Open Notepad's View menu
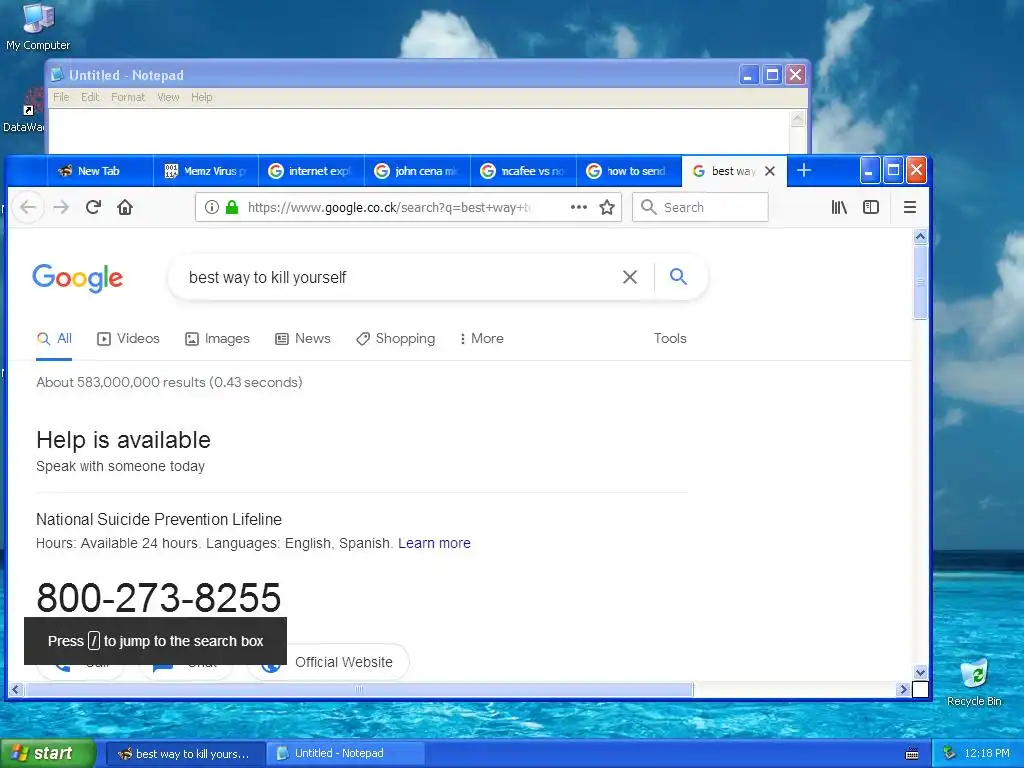Screen dimensions: 1024x768 (x=168, y=97)
